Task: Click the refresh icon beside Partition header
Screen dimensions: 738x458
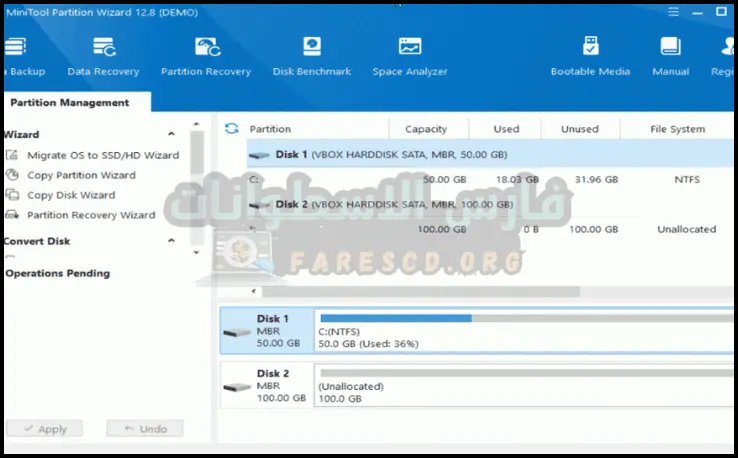Action: coord(232,129)
